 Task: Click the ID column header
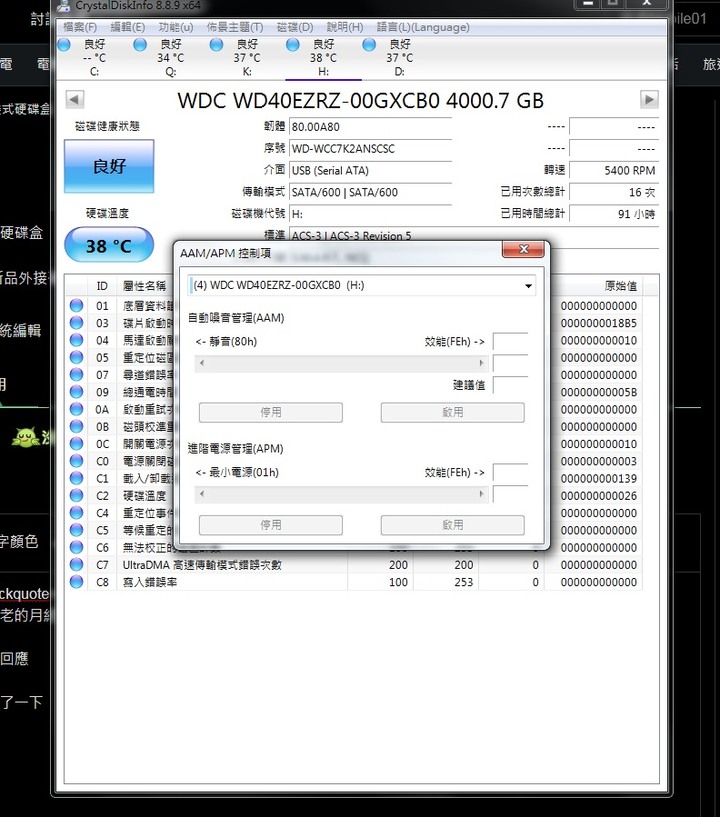pos(102,286)
